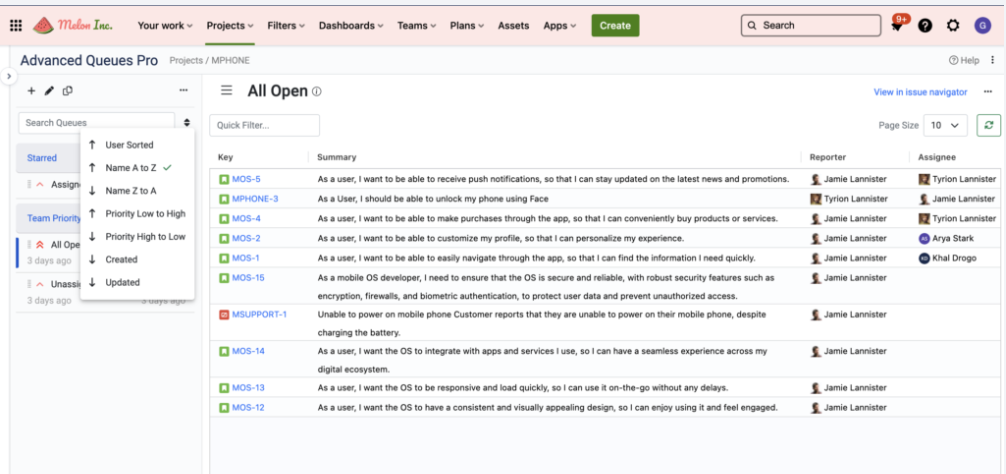Expand the left sidebar with chevron arrow

[x=8, y=76]
